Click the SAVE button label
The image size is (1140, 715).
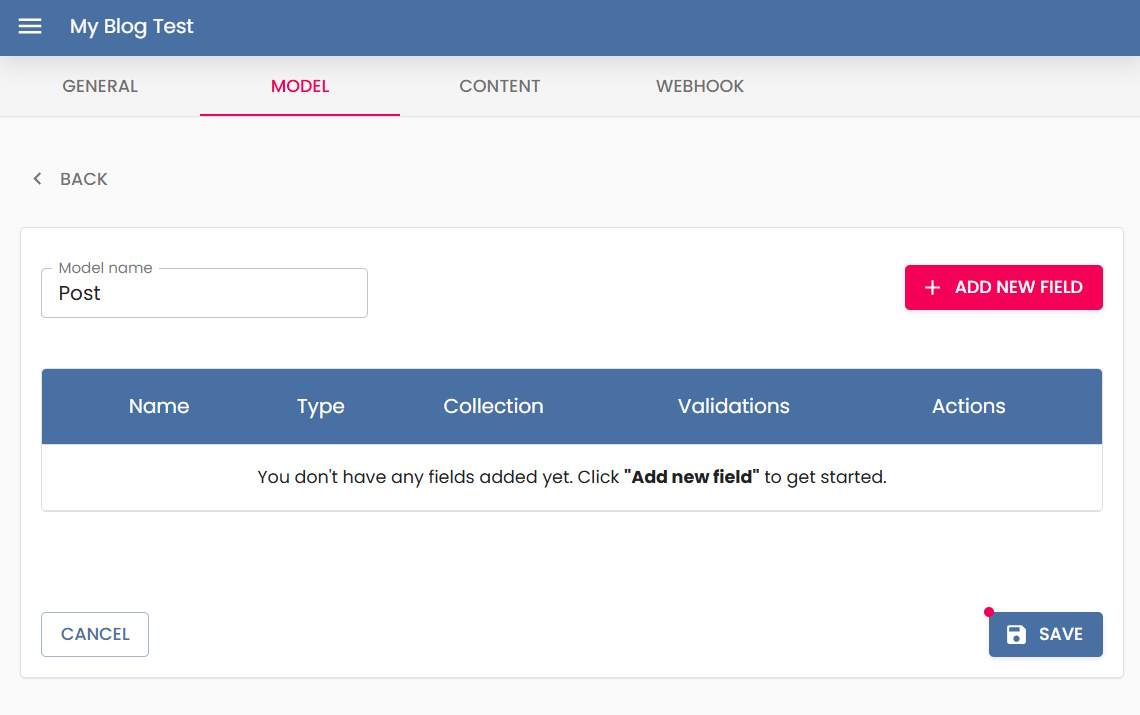(1060, 634)
